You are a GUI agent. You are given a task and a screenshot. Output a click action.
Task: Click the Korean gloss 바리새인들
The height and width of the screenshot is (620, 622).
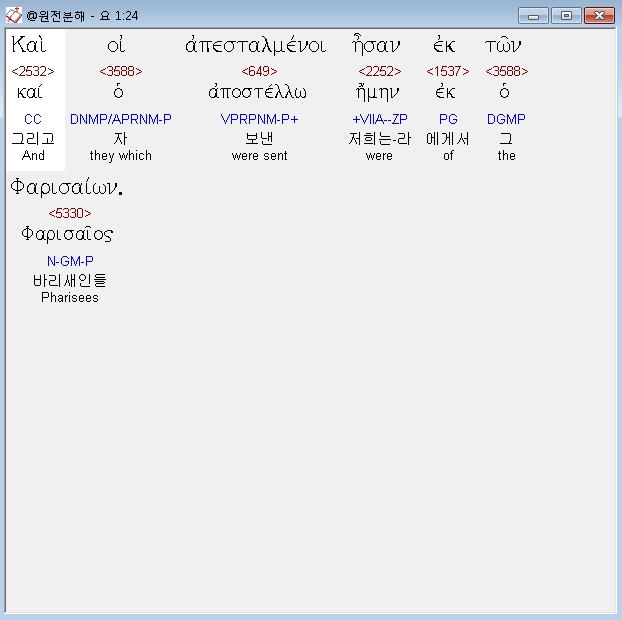click(x=70, y=281)
